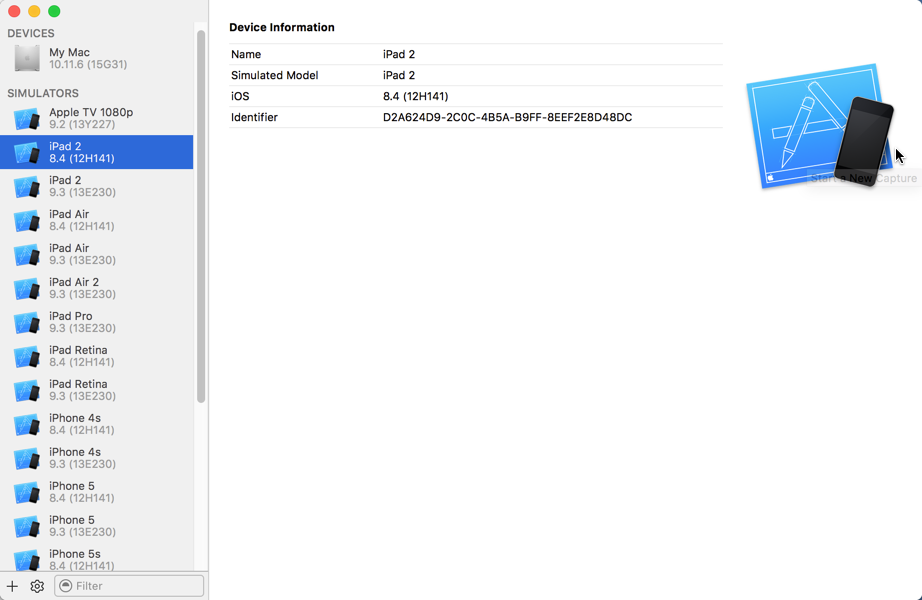Select iPad 2 9.3 (13E230) row
Image resolution: width=922 pixels, height=600 pixels.
[96, 186]
